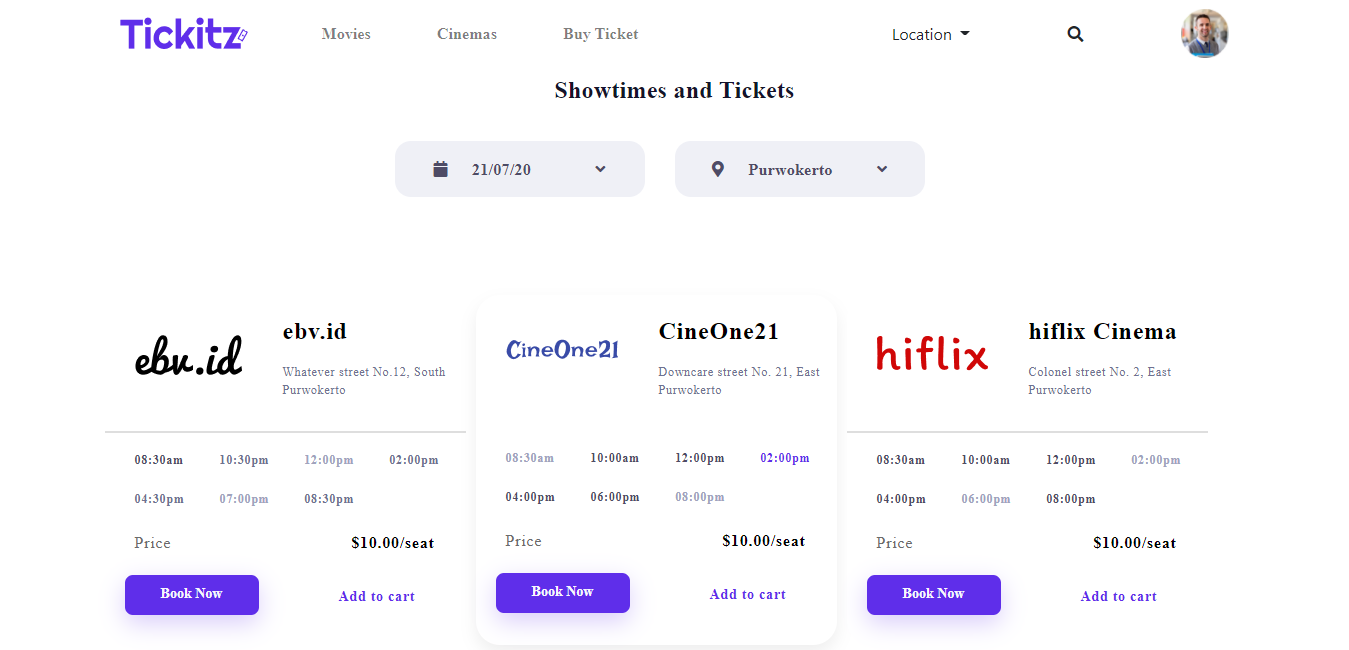This screenshot has height=650, width=1349.
Task: Click the location pin icon beside Purwokerto
Action: pyautogui.click(x=717, y=168)
